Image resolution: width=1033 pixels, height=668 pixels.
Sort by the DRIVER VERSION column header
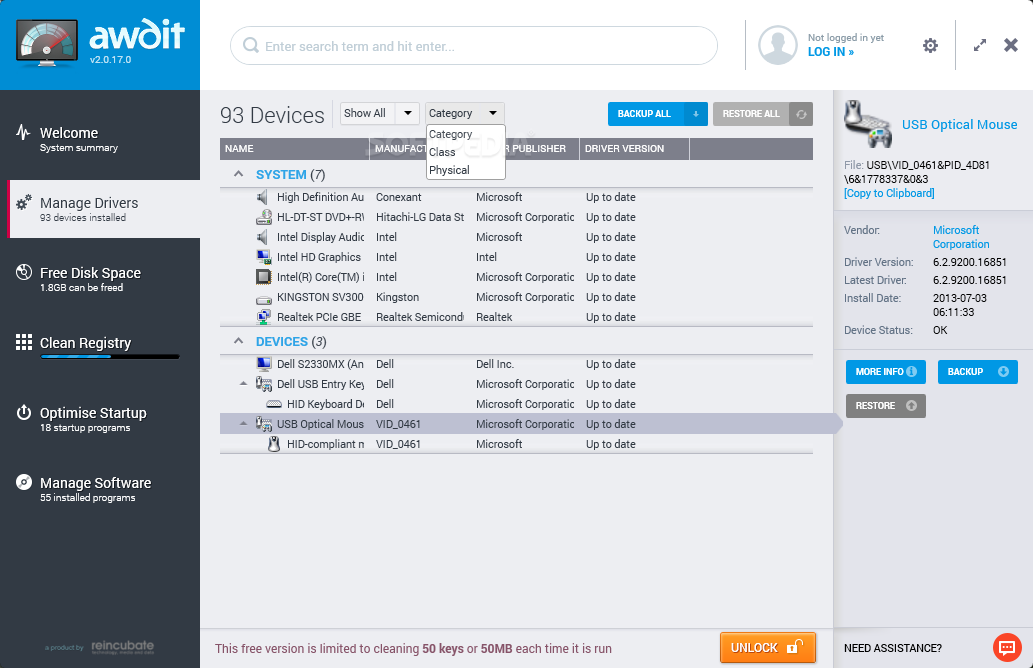634,149
